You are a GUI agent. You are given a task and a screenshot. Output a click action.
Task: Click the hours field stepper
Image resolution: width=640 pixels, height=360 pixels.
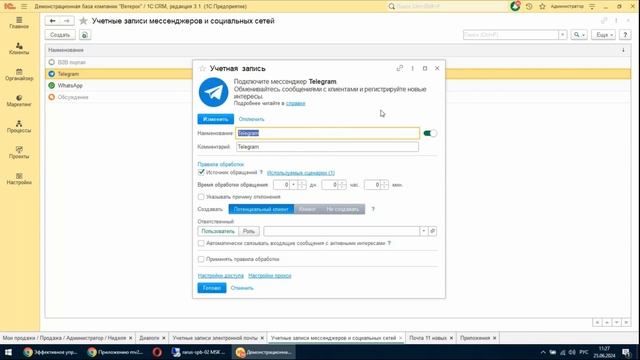pos(342,185)
